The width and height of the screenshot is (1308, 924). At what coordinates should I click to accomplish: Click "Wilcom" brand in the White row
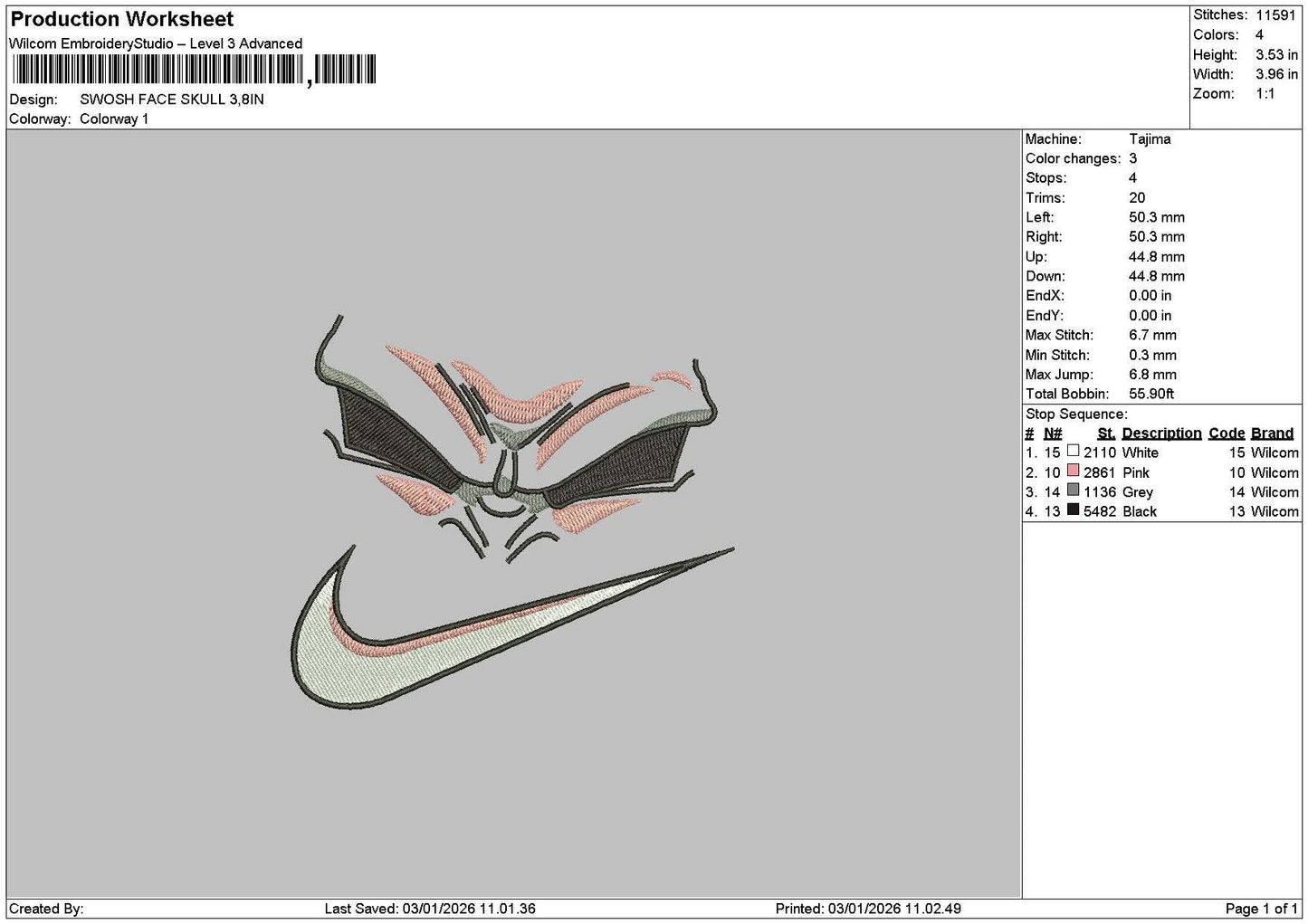pos(1275,453)
